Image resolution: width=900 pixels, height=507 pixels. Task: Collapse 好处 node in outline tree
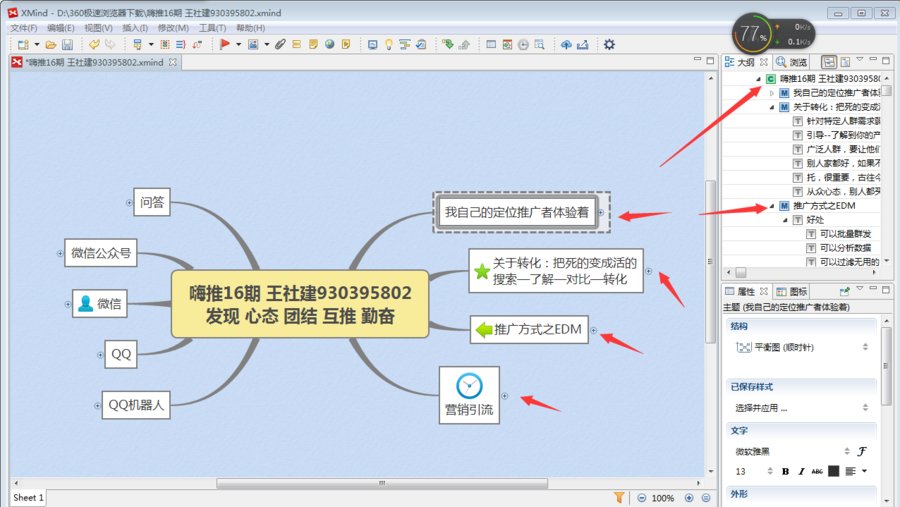[x=785, y=220]
